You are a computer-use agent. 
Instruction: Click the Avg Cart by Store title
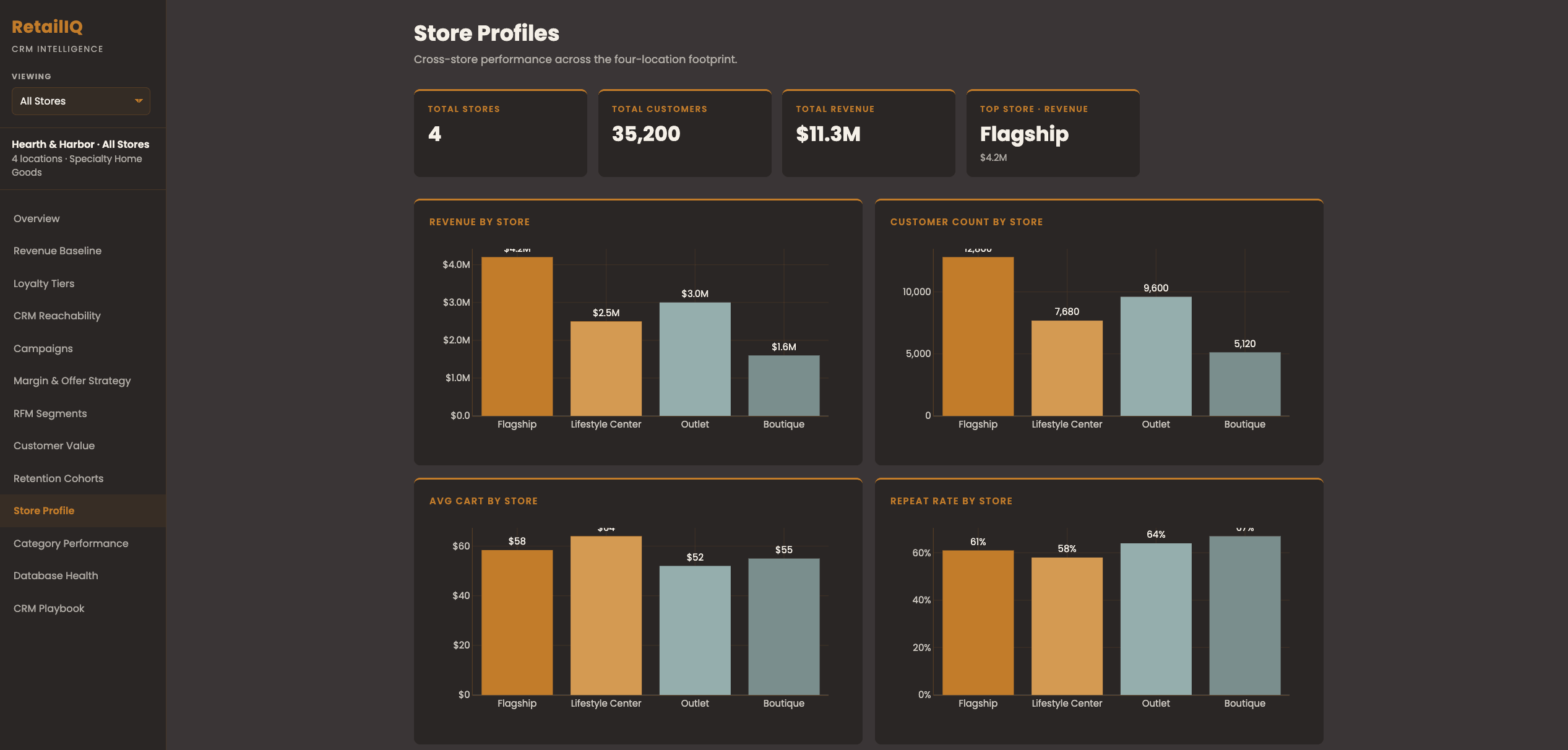(483, 501)
